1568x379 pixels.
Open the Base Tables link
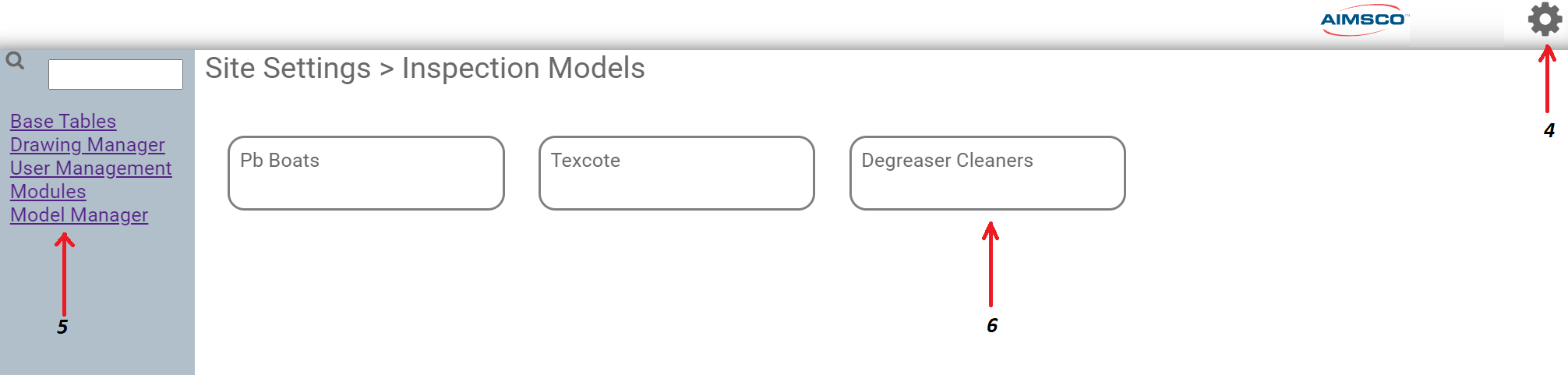(x=63, y=122)
